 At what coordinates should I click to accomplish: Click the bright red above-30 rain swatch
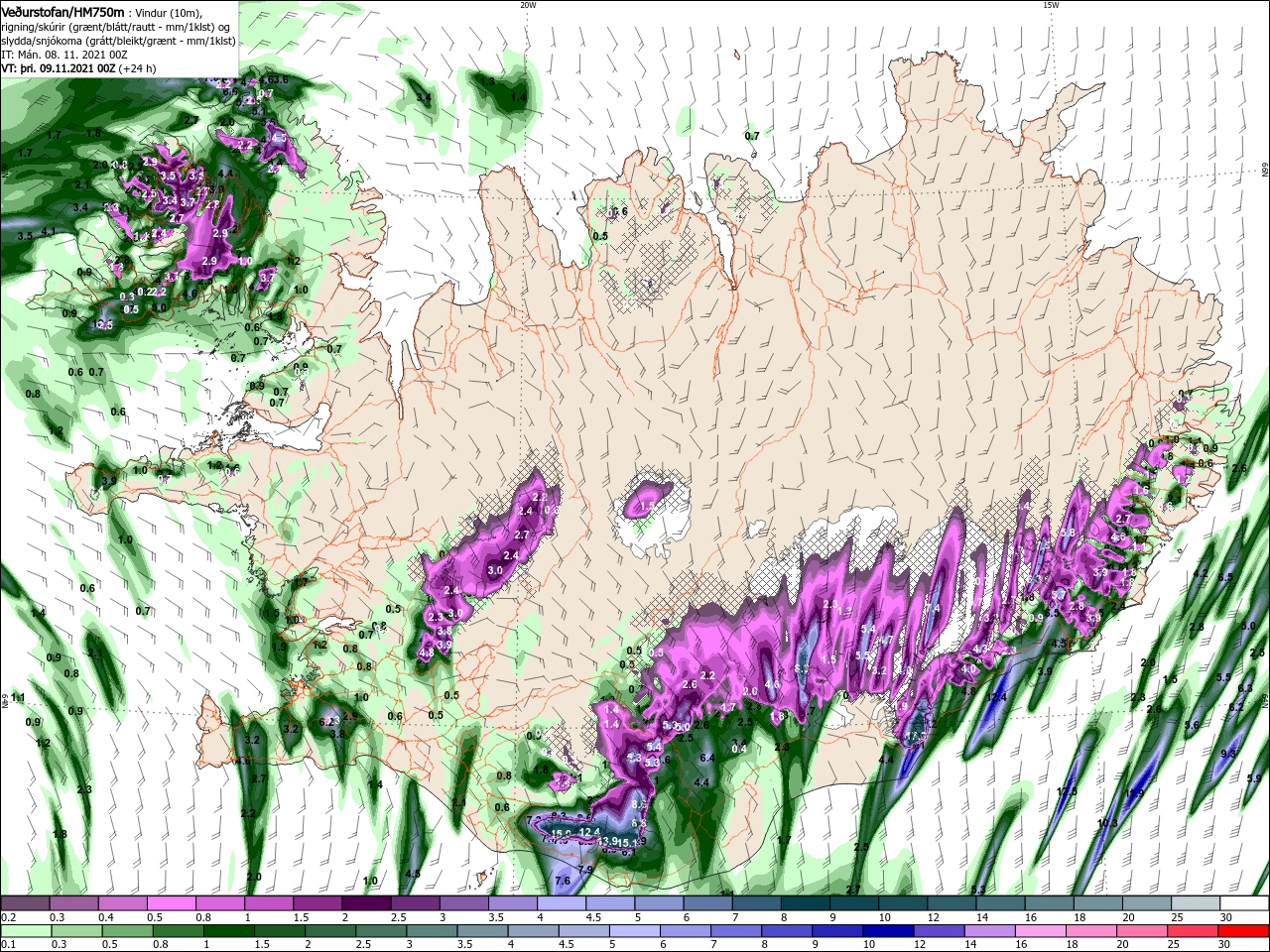pos(1244,931)
